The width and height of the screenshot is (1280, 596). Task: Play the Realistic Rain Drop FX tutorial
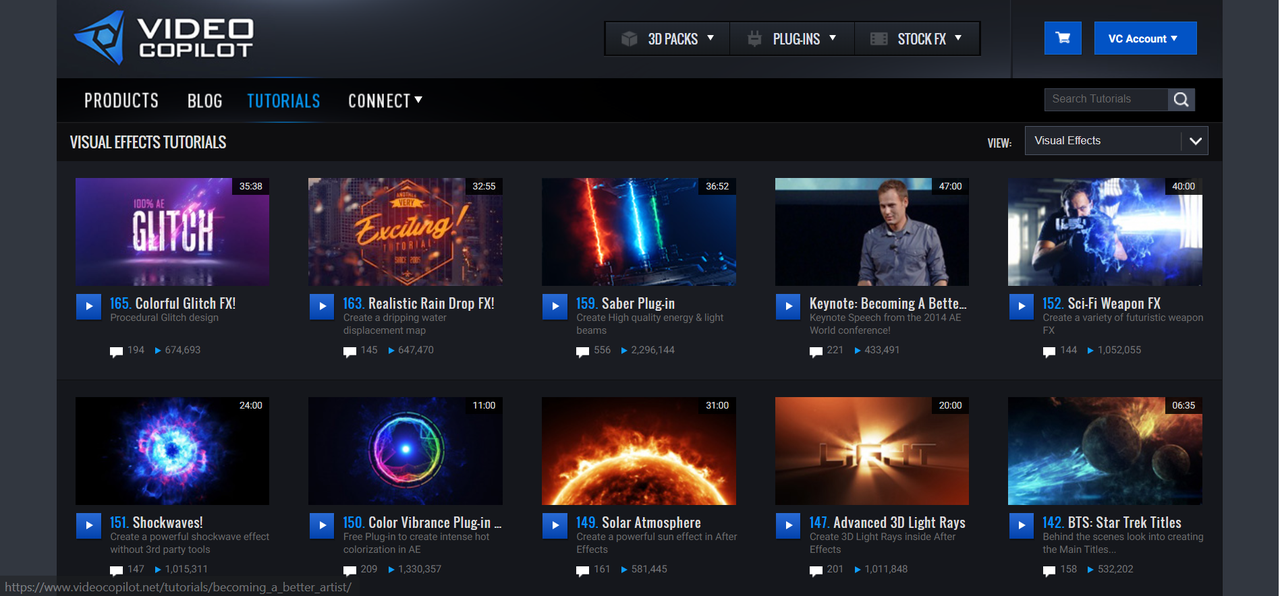(x=322, y=306)
